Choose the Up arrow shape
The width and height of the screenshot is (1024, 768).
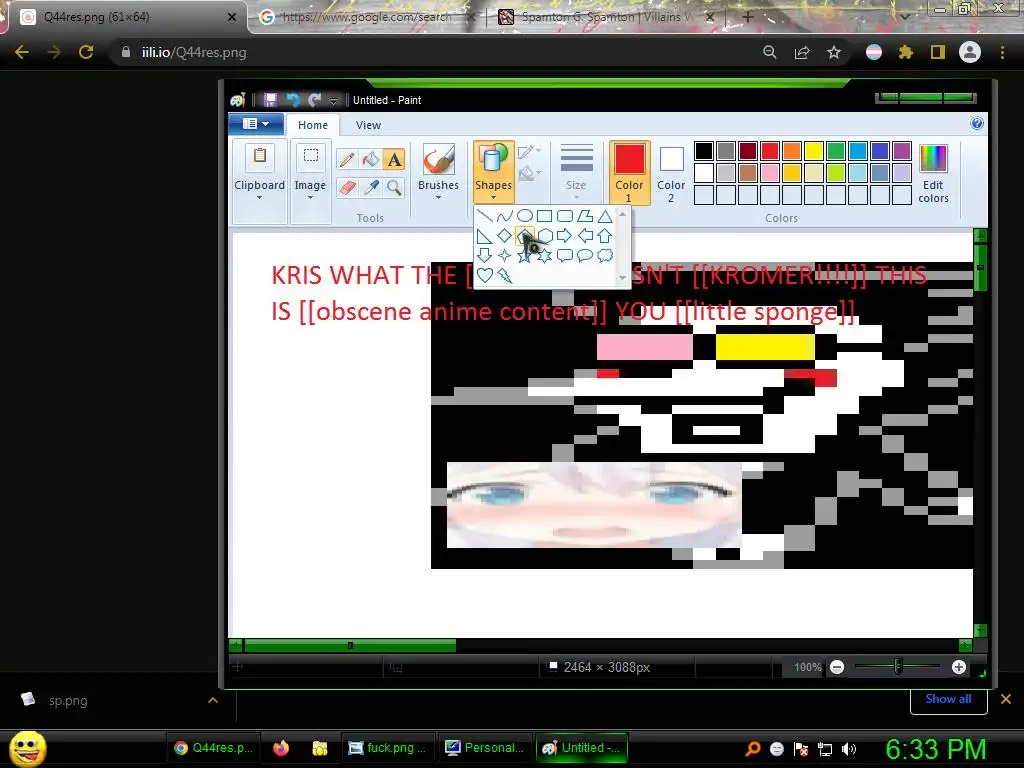pyautogui.click(x=605, y=236)
